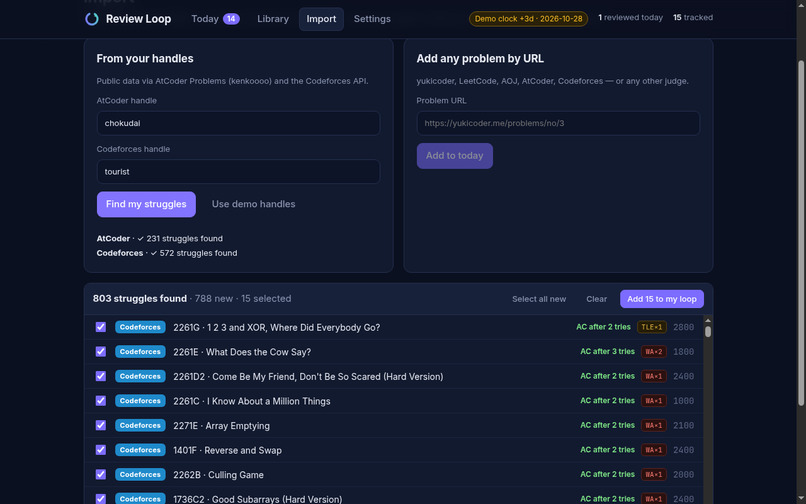Click the Demo clock badge
The width and height of the screenshot is (806, 504).
pos(528,19)
